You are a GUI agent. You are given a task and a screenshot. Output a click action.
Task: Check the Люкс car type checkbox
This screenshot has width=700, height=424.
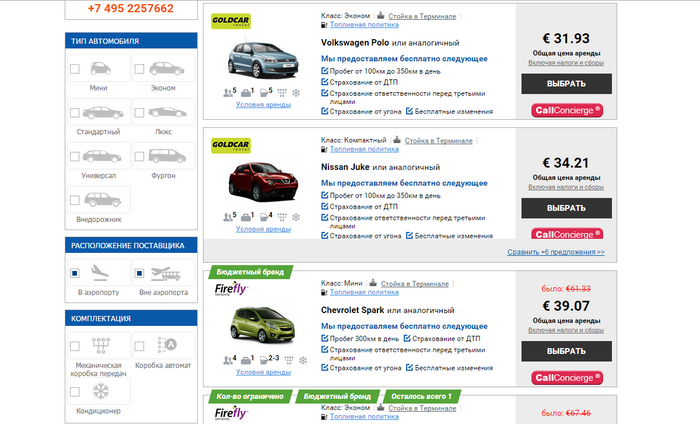(x=140, y=112)
